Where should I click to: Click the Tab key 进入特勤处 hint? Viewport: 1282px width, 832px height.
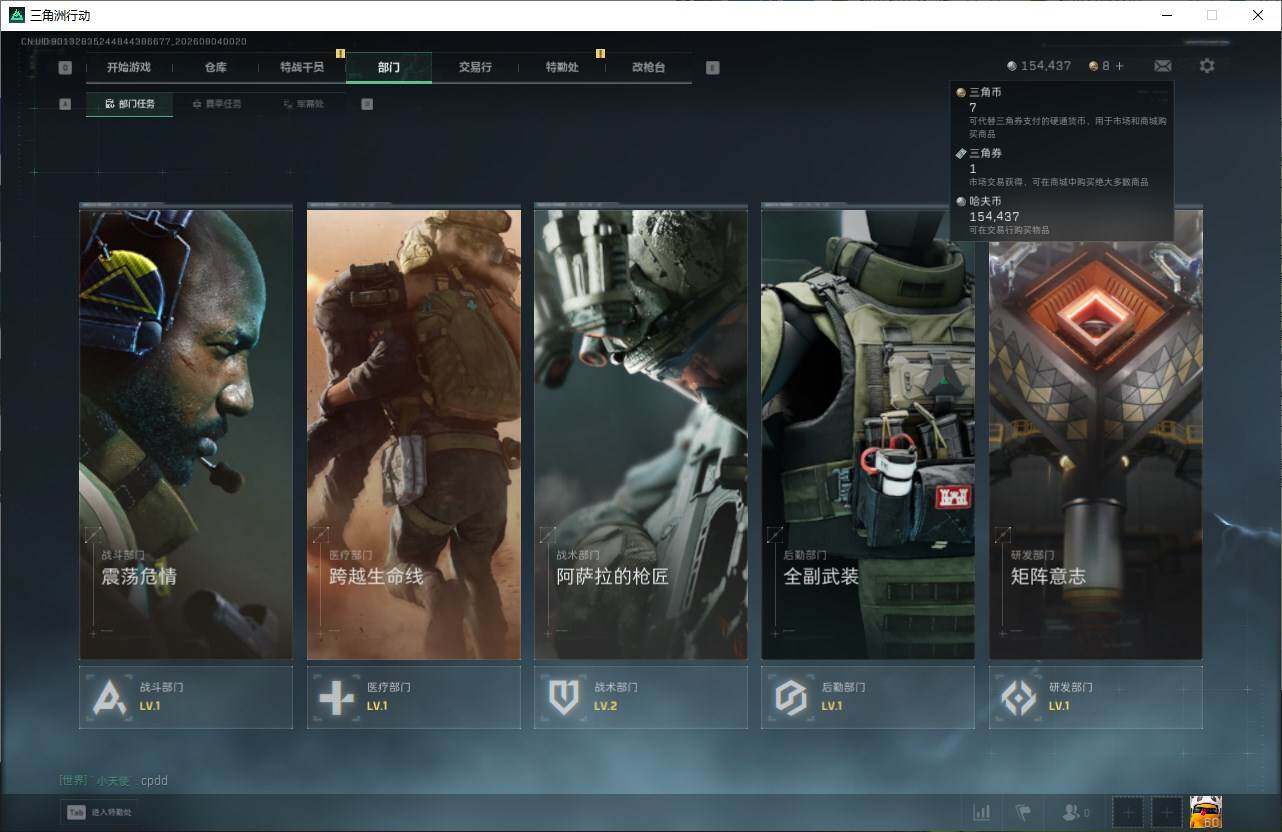[x=100, y=812]
